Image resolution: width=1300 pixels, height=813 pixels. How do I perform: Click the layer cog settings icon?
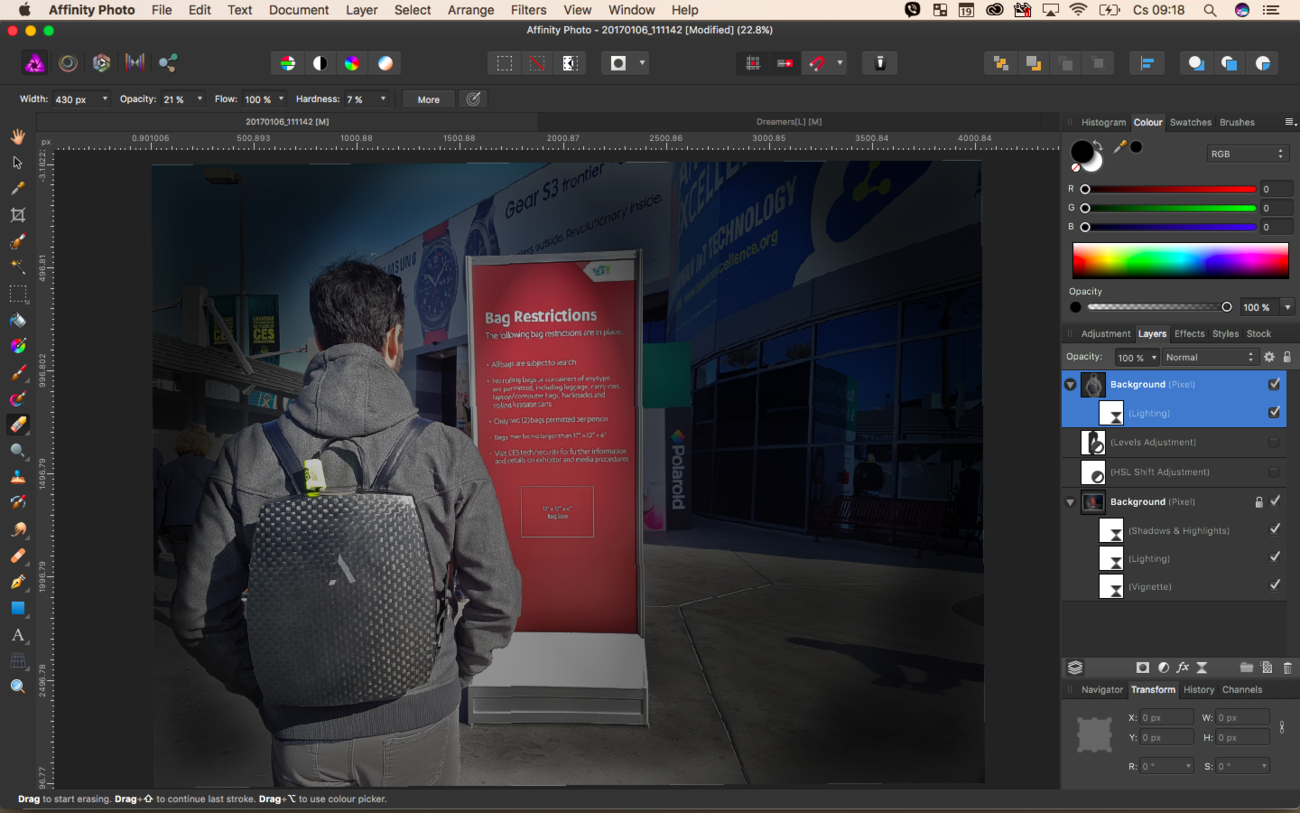coord(1269,357)
